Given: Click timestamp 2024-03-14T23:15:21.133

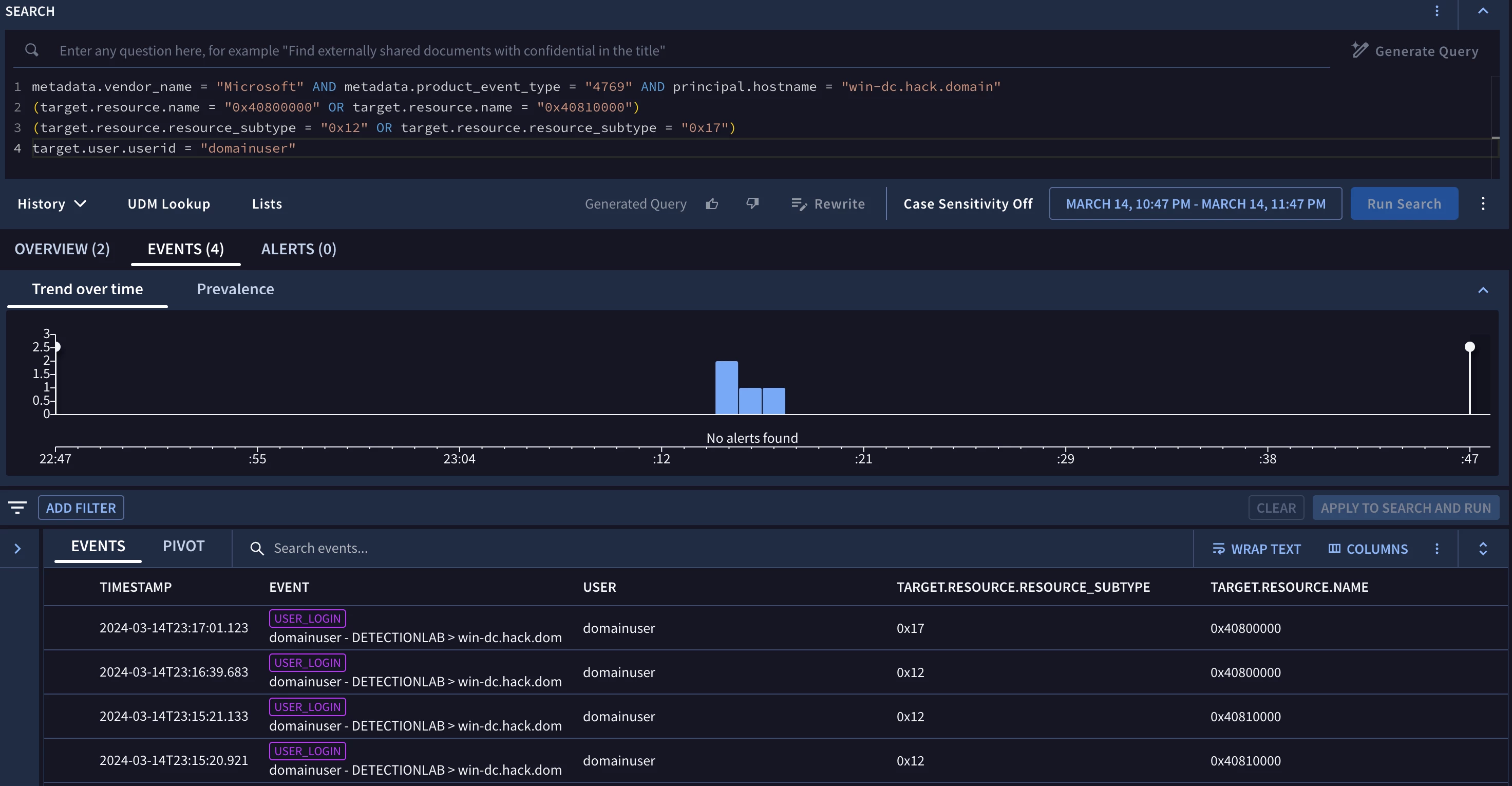Looking at the screenshot, I should pyautogui.click(x=174, y=716).
